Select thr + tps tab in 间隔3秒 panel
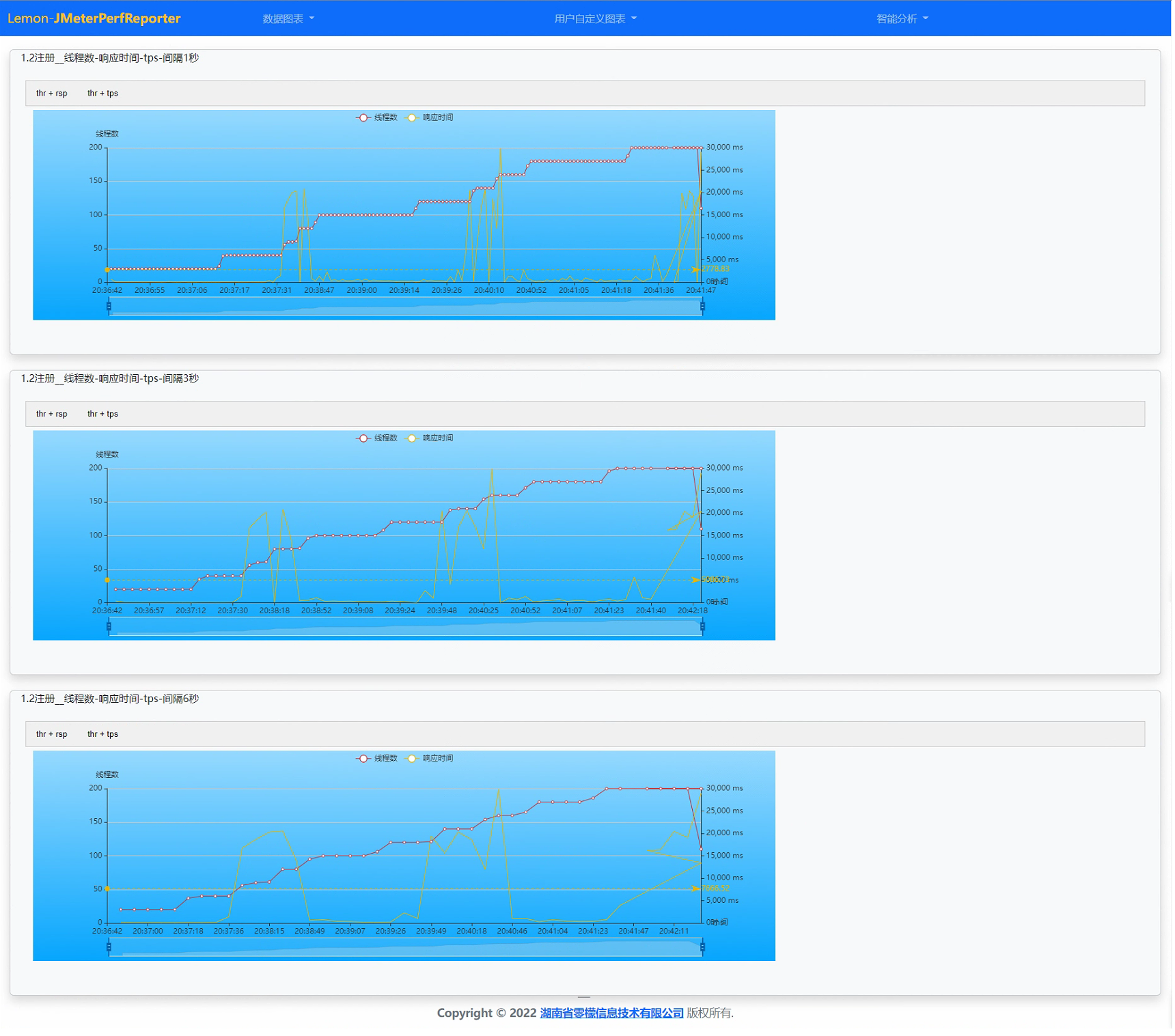 click(x=103, y=414)
